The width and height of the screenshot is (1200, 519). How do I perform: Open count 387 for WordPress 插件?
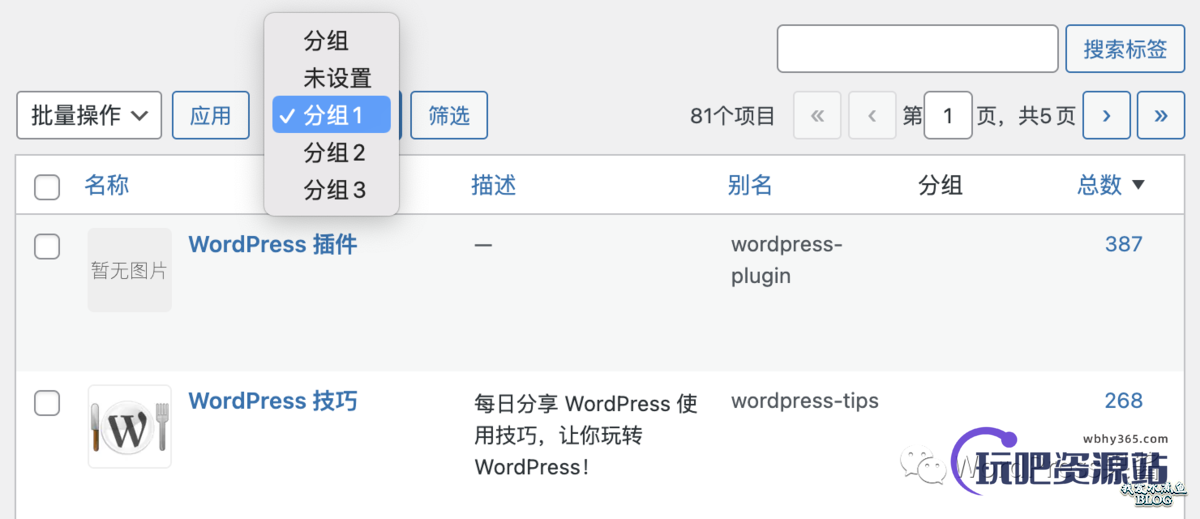(1123, 244)
